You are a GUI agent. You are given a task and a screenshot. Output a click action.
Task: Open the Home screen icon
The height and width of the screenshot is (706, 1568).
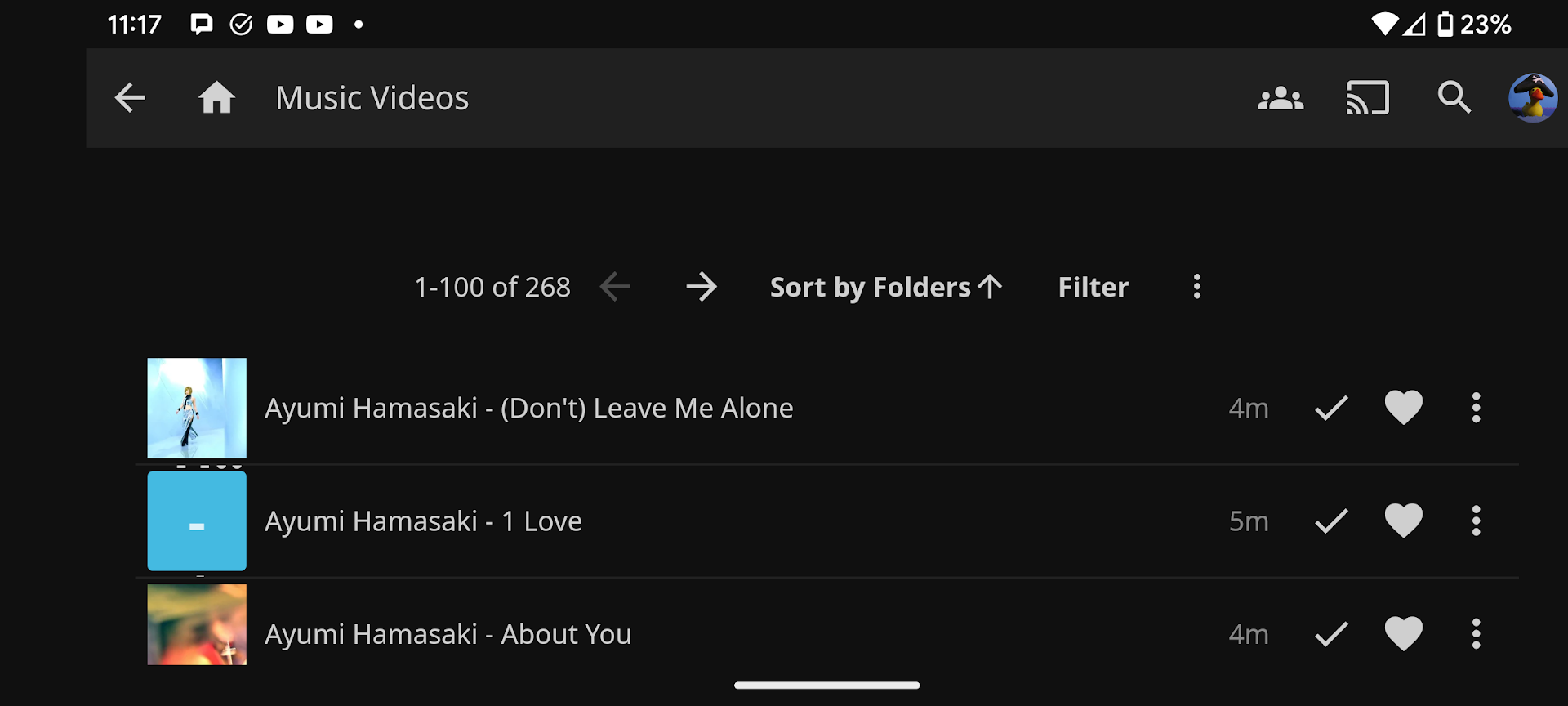point(216,98)
